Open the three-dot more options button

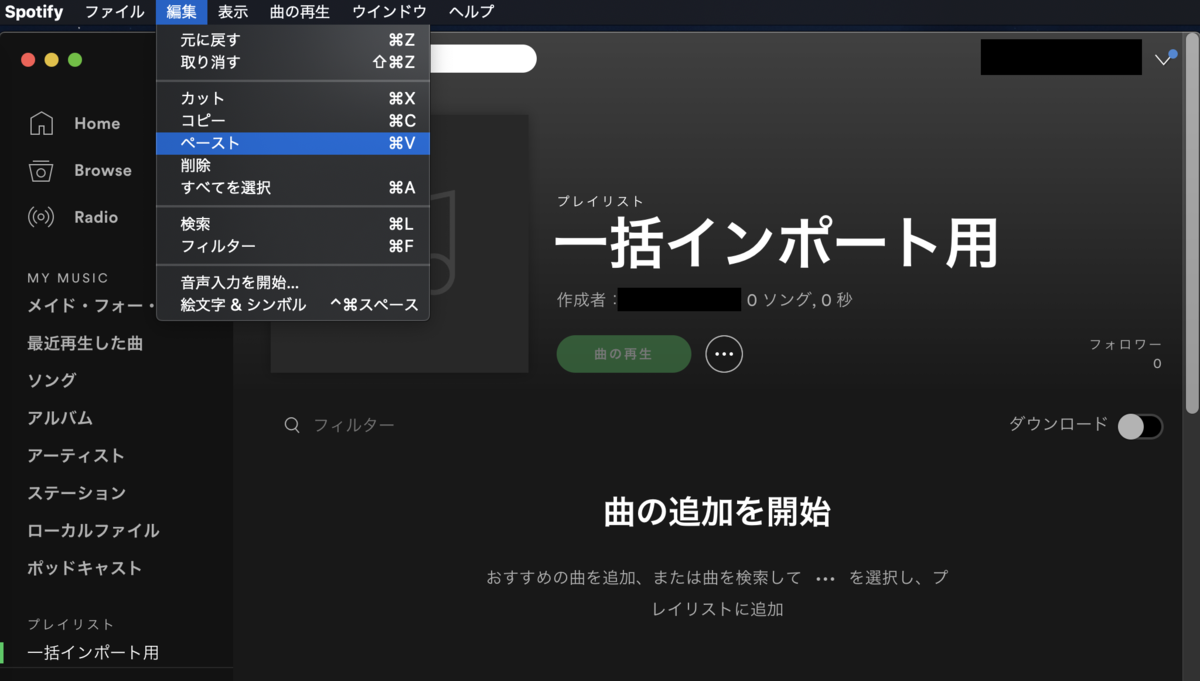(724, 354)
